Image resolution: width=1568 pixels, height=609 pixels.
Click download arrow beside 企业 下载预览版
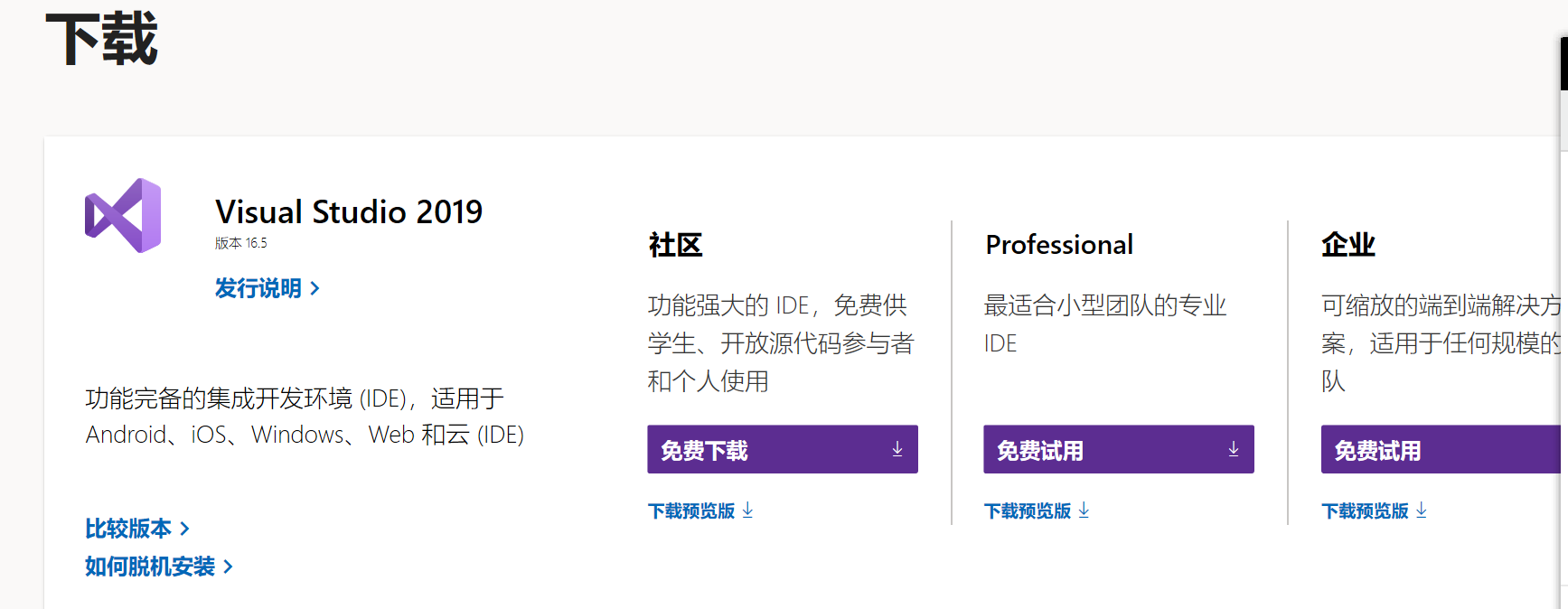click(1421, 511)
